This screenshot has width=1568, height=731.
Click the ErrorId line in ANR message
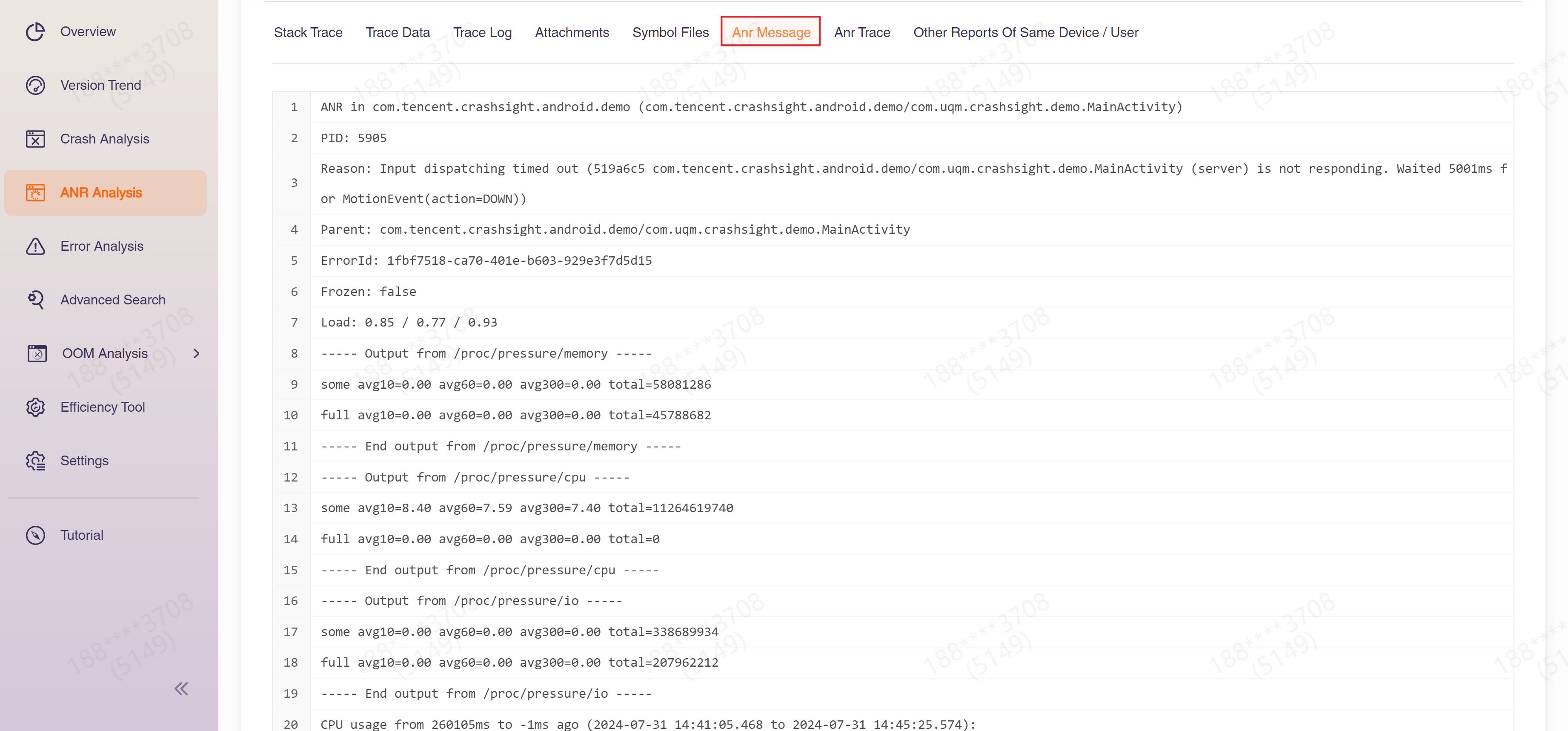(x=486, y=261)
